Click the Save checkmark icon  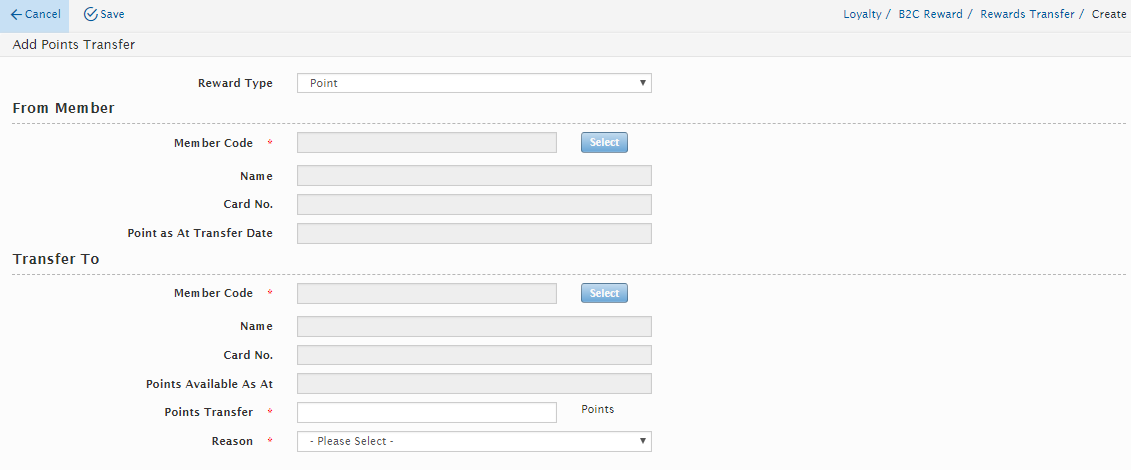90,15
